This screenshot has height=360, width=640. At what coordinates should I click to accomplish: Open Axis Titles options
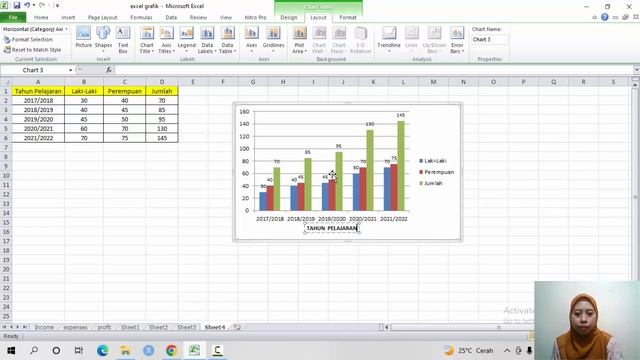coord(166,39)
